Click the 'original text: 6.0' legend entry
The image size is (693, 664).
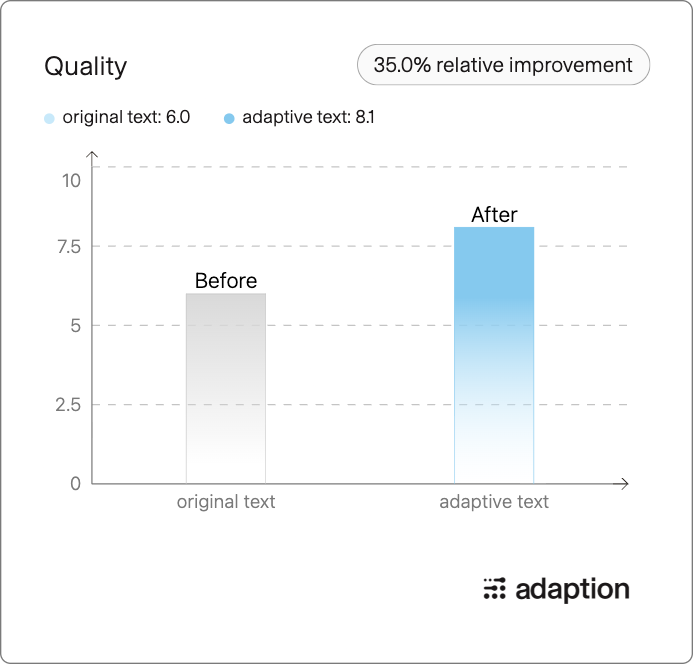(x=126, y=117)
